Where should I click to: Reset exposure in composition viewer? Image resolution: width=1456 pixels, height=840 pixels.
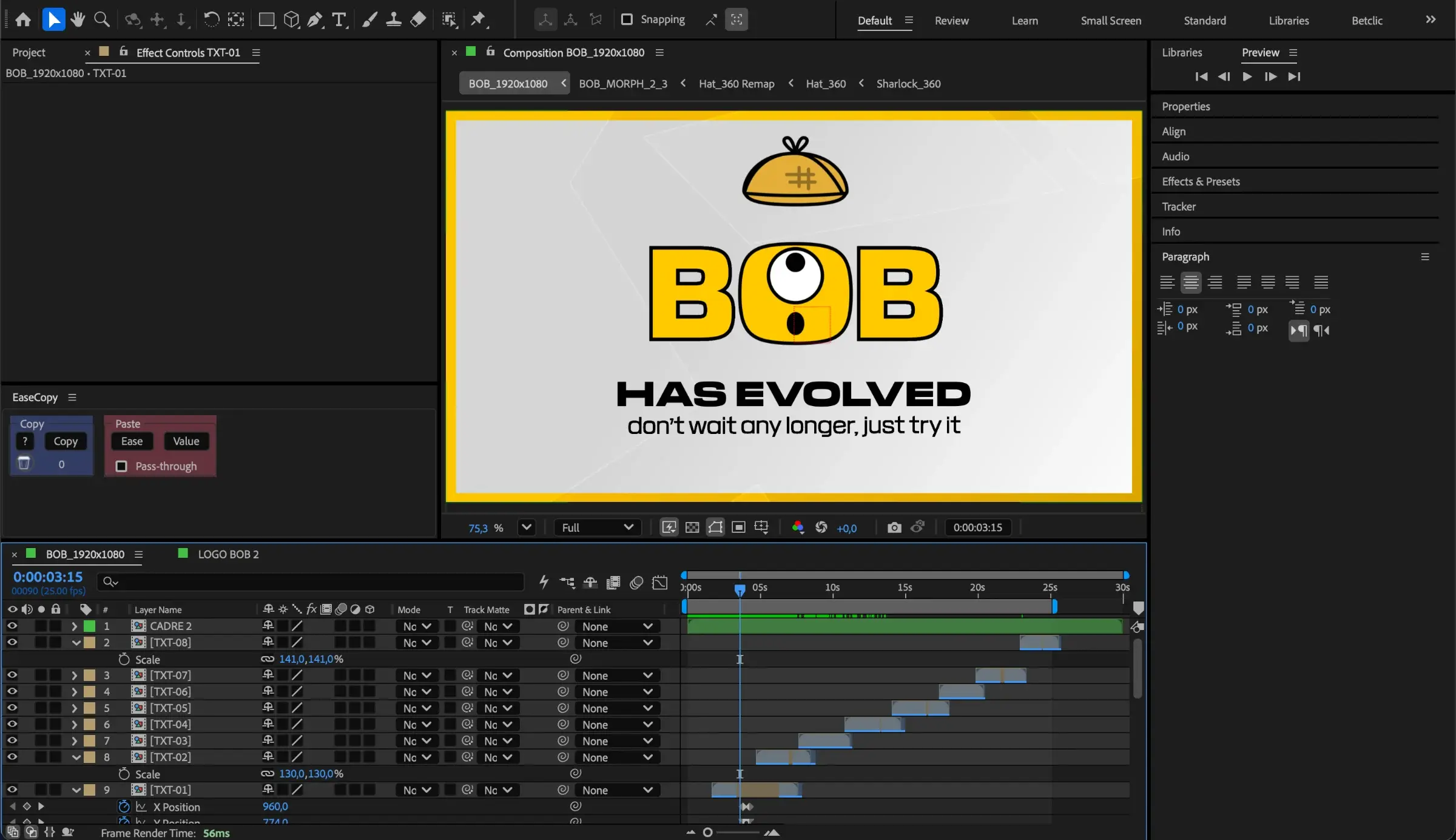point(821,527)
